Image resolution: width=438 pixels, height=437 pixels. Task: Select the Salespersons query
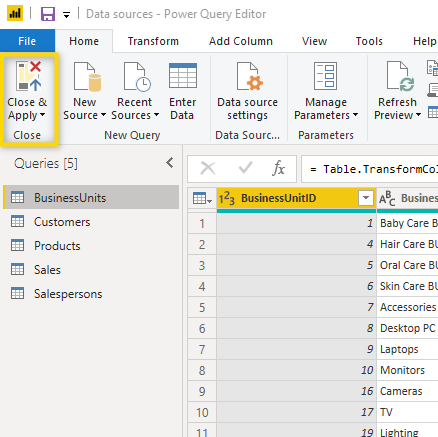click(91, 294)
